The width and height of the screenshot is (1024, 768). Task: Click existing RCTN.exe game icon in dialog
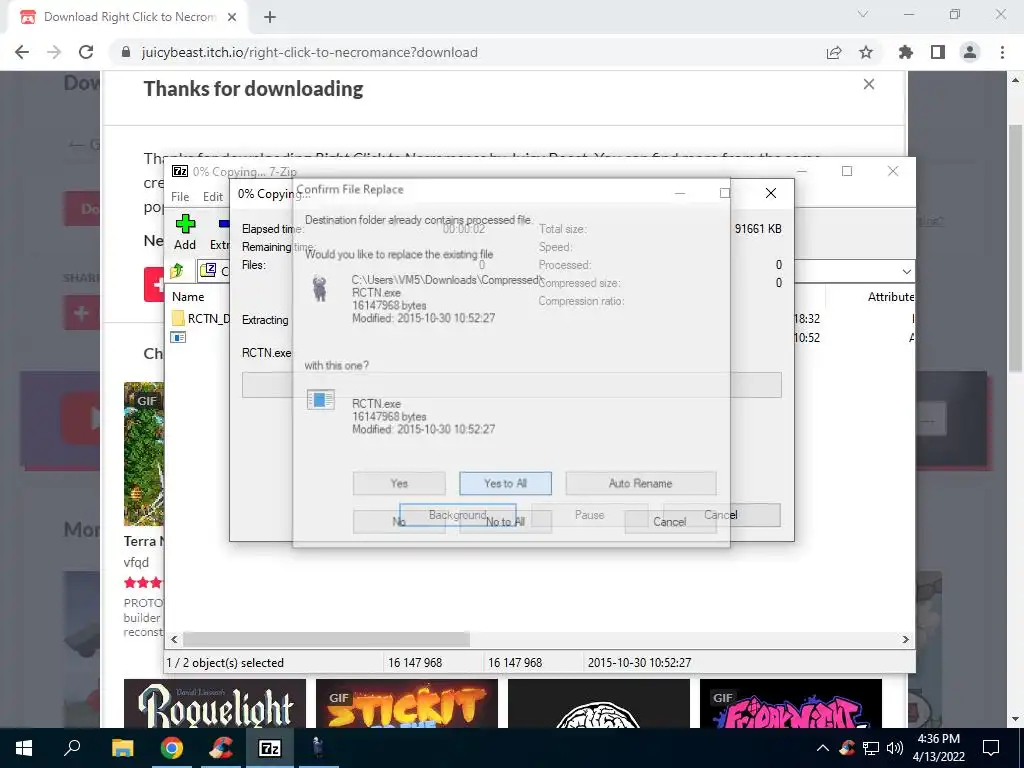[x=319, y=288]
